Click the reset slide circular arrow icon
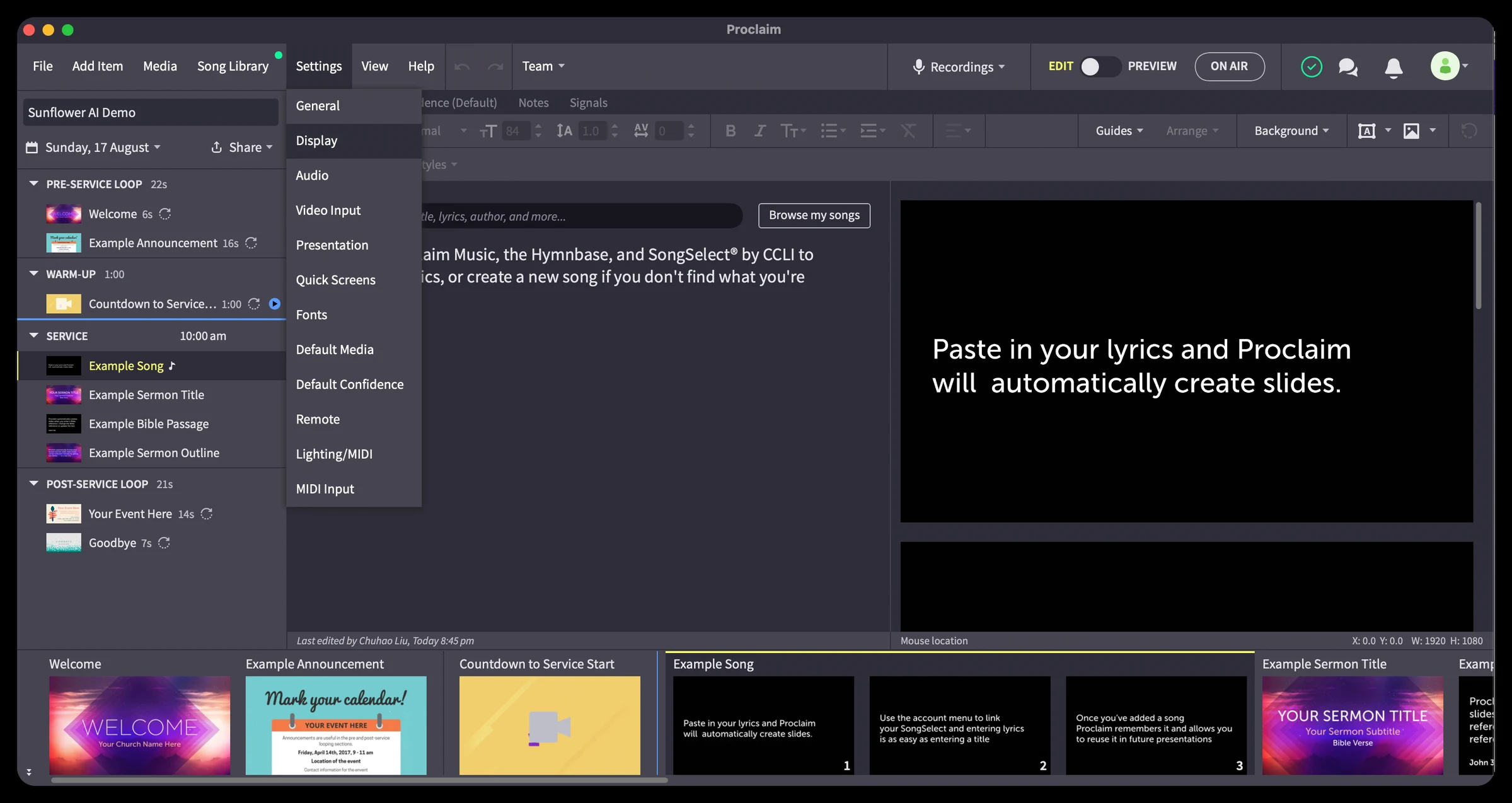 pos(1469,130)
